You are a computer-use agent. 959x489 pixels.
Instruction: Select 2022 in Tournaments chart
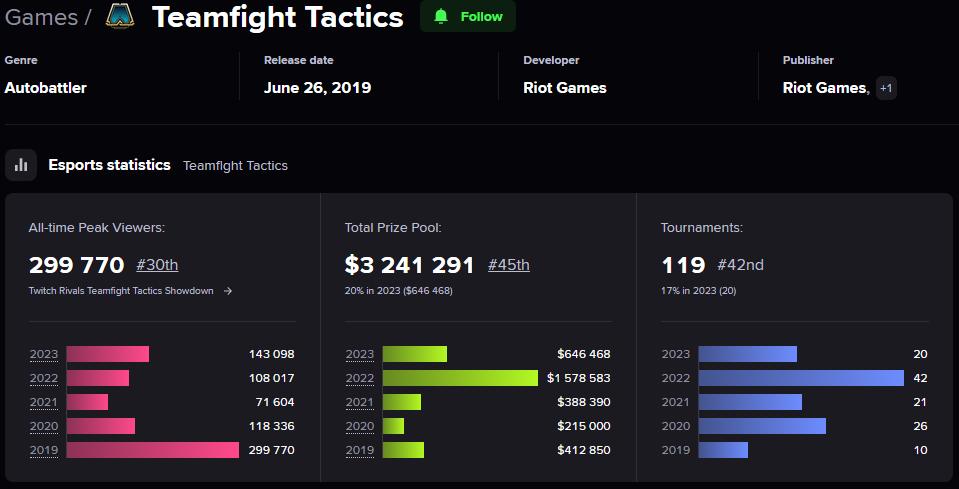click(676, 378)
